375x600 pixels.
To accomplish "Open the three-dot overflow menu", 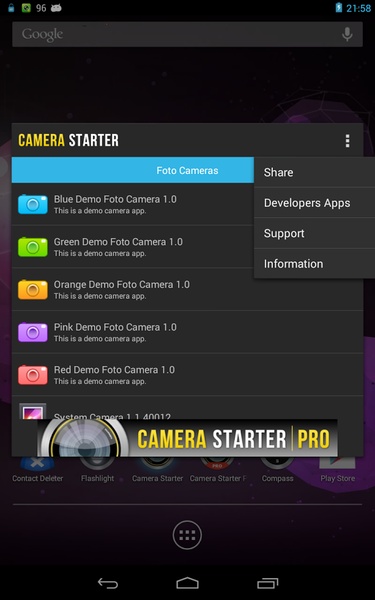I will tap(347, 141).
